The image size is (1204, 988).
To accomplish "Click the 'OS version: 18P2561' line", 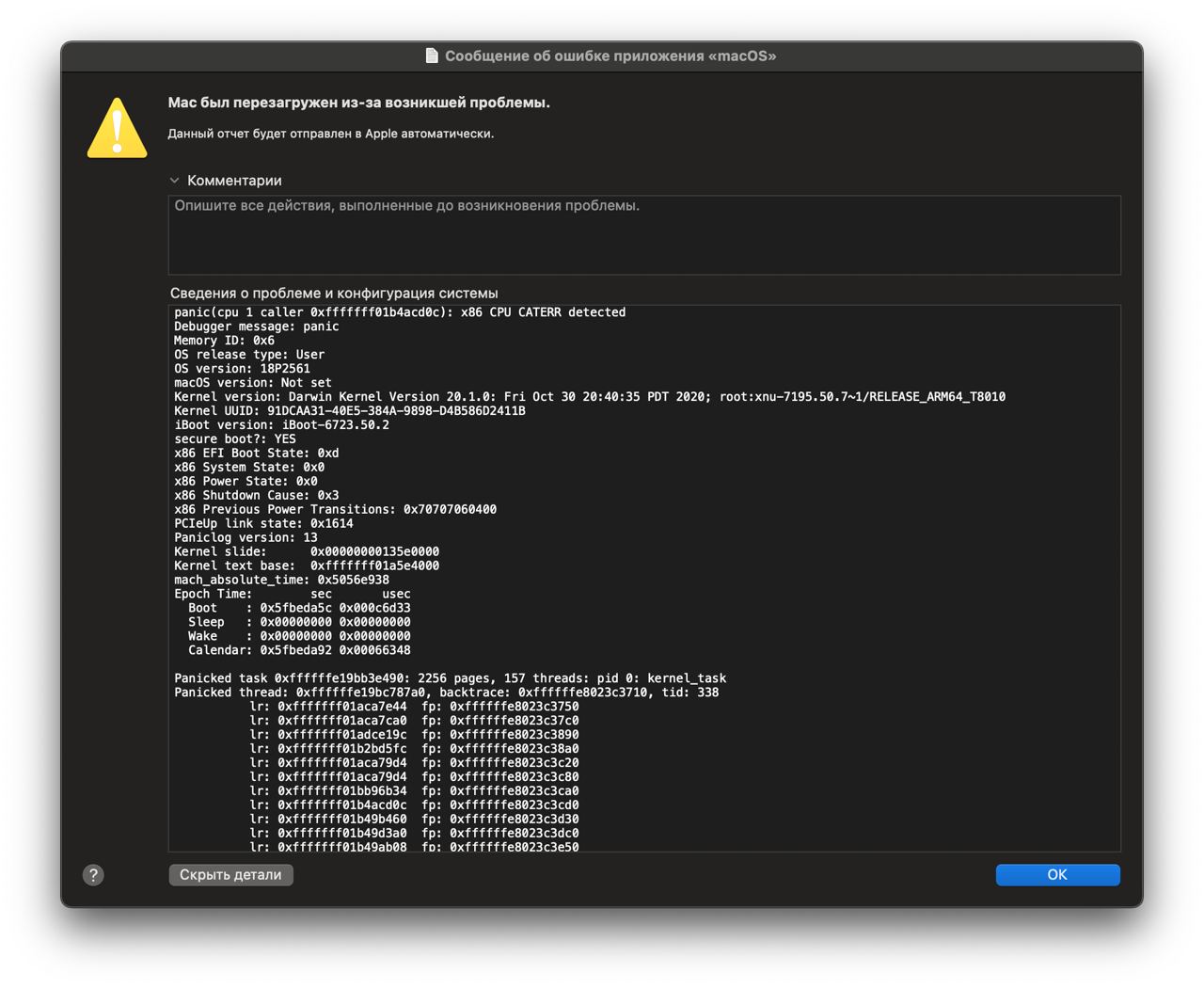I will 242,369.
